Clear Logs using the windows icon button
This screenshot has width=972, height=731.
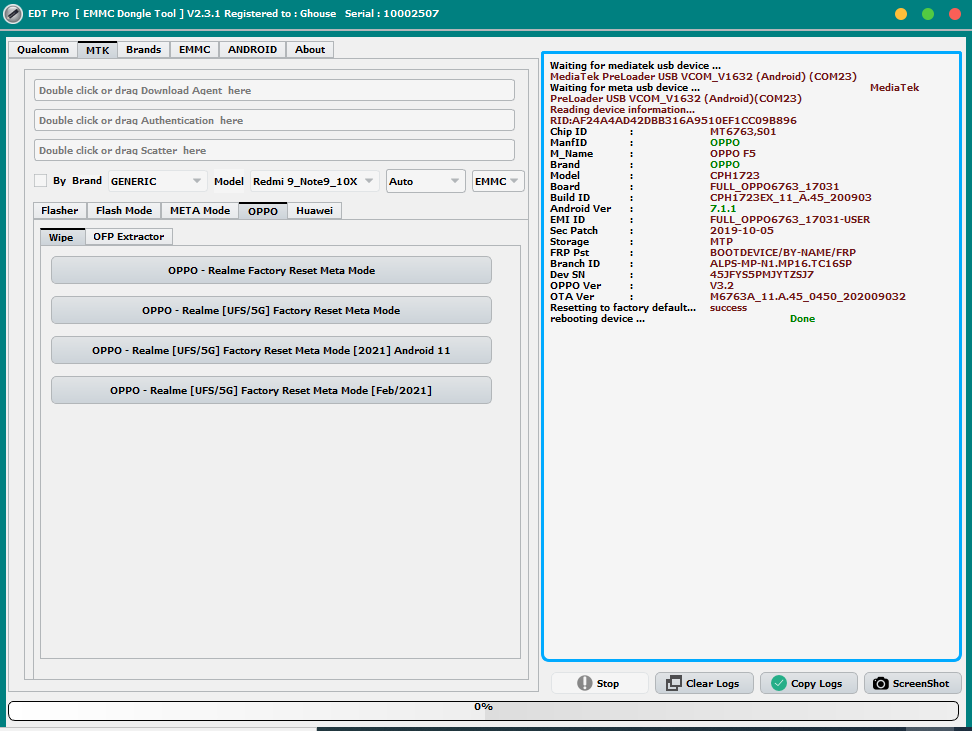pyautogui.click(x=703, y=683)
